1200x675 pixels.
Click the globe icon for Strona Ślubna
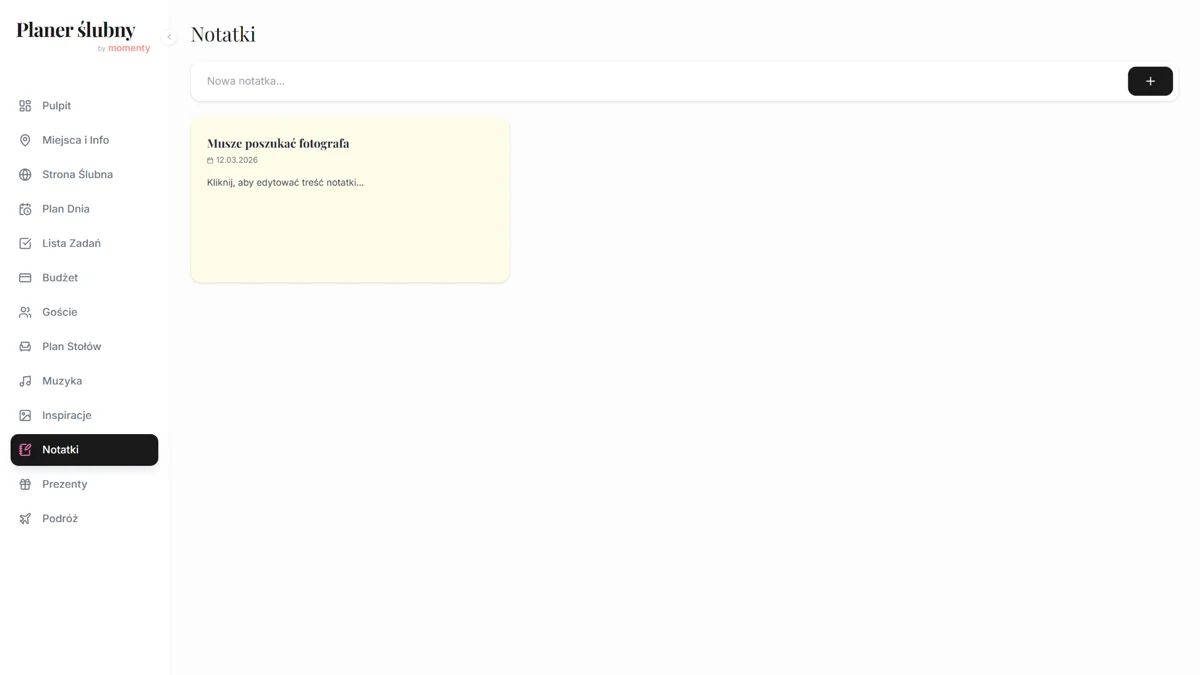click(25, 175)
